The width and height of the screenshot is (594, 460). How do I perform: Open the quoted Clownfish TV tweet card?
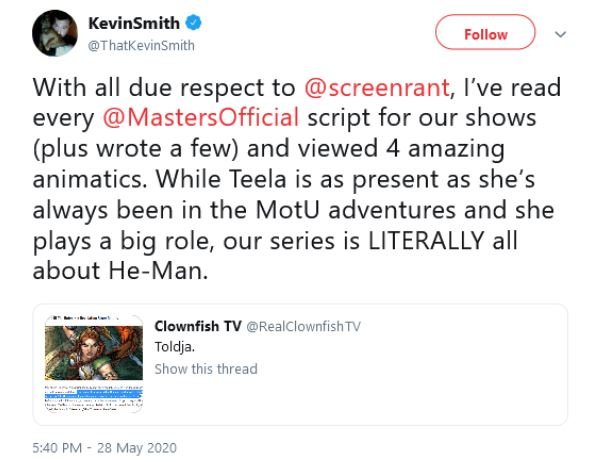(x=300, y=364)
